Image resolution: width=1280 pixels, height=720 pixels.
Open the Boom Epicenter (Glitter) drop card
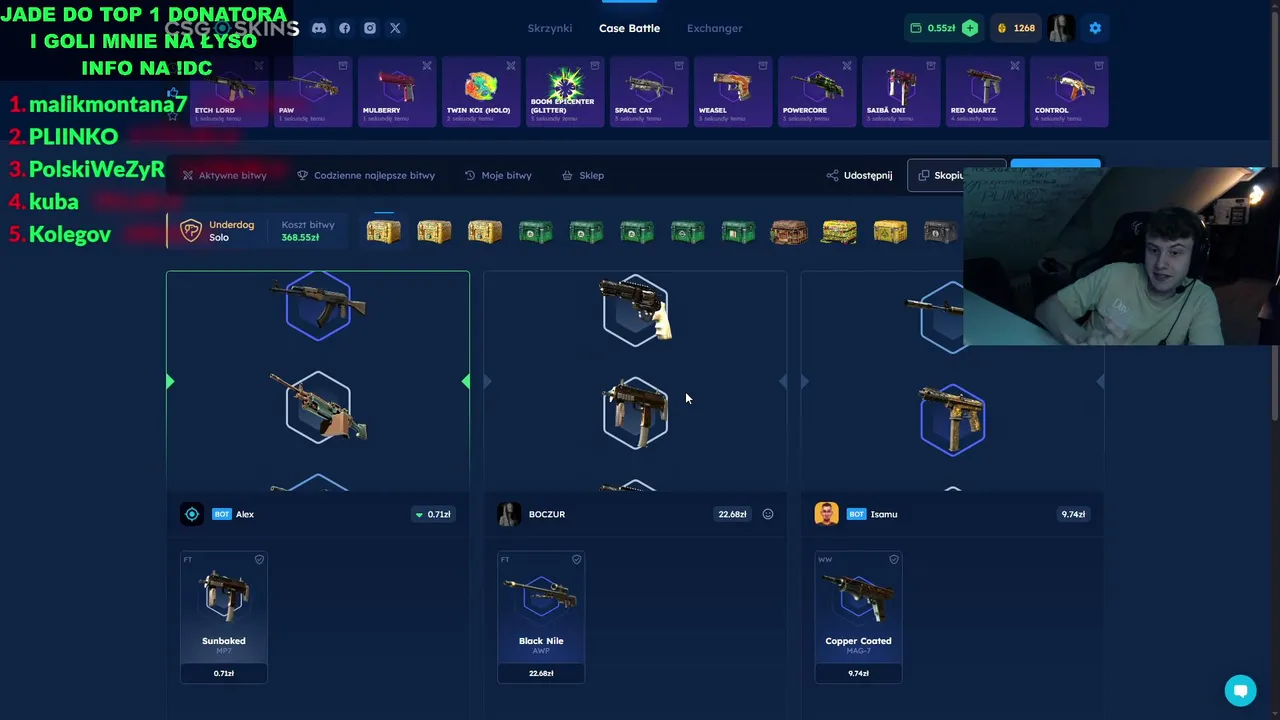tap(565, 92)
